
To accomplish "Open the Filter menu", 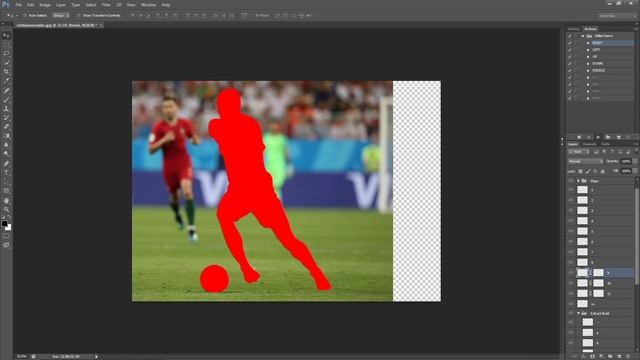I will (x=106, y=5).
